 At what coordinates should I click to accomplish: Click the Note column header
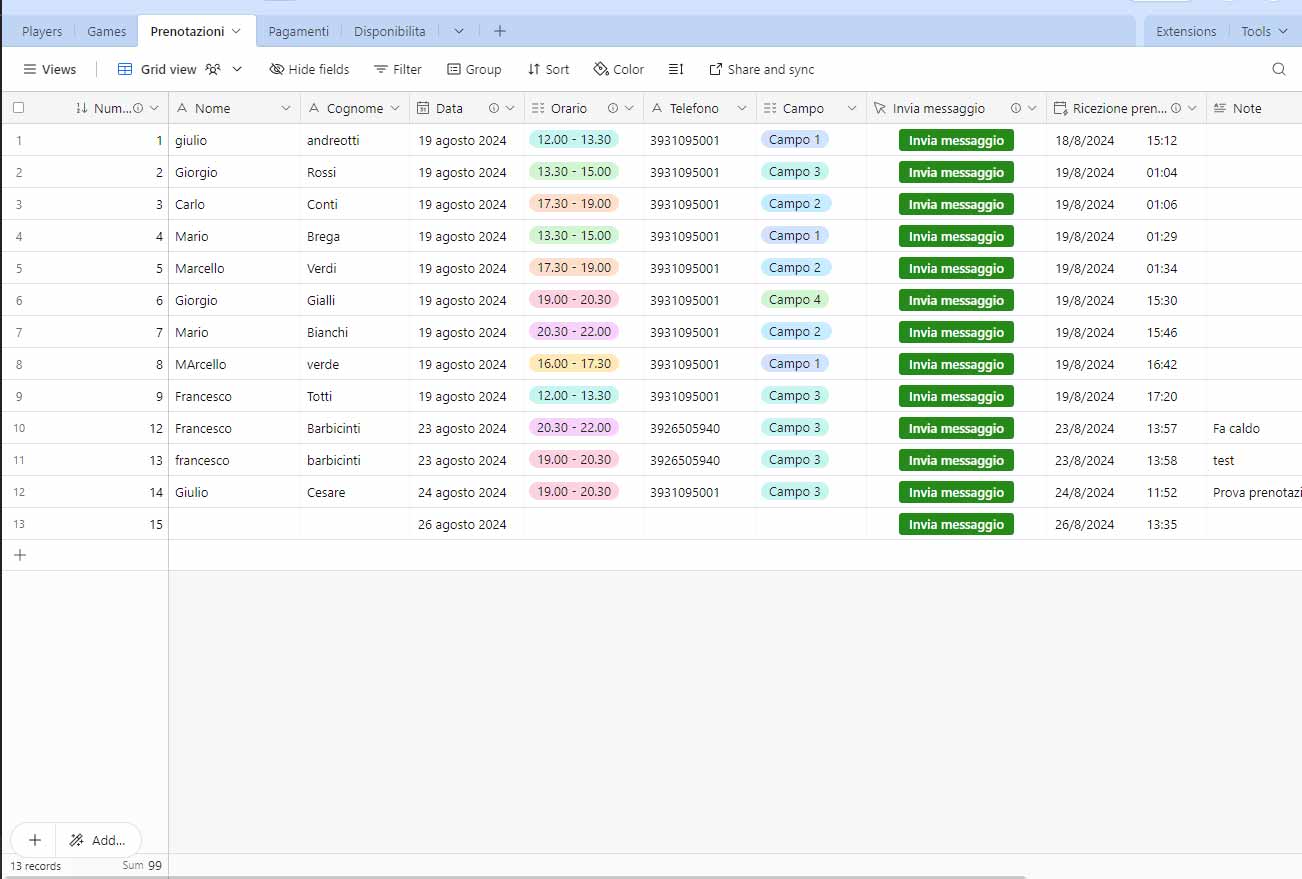[x=1254, y=108]
